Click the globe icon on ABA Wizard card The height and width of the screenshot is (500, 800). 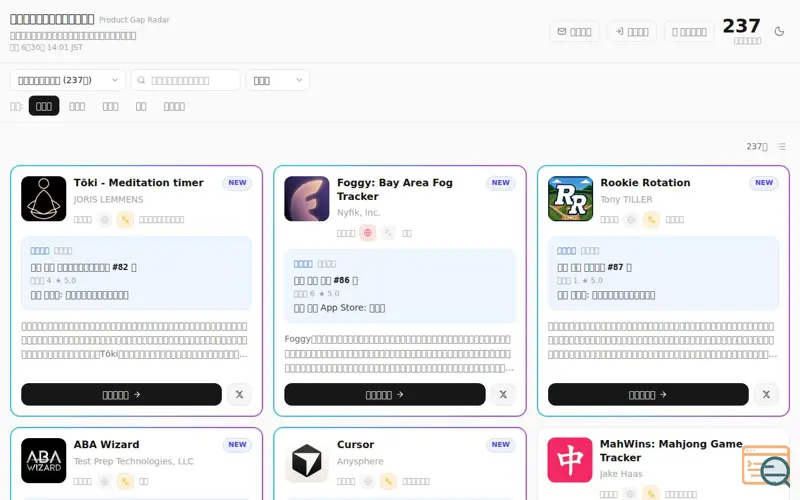click(x=105, y=481)
